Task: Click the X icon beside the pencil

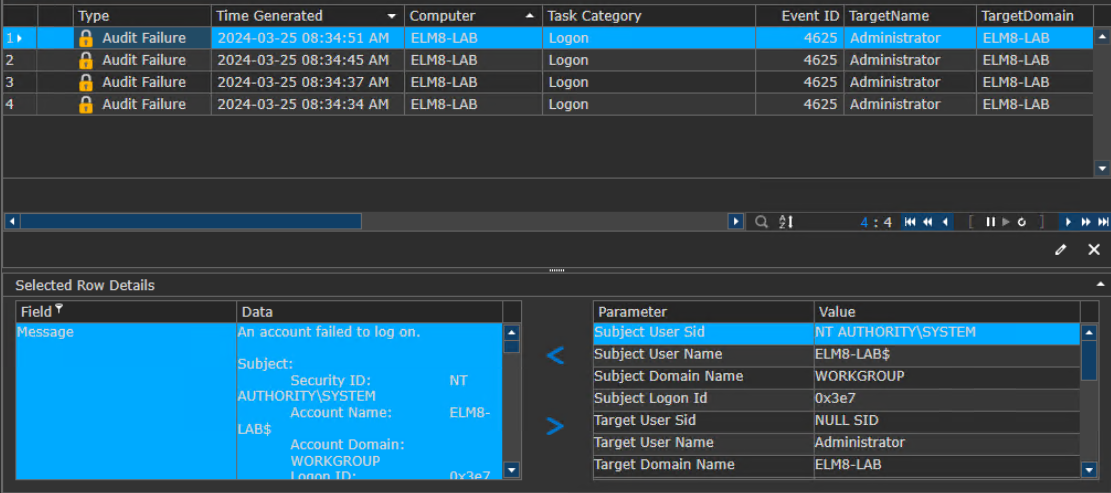Action: (x=1094, y=249)
